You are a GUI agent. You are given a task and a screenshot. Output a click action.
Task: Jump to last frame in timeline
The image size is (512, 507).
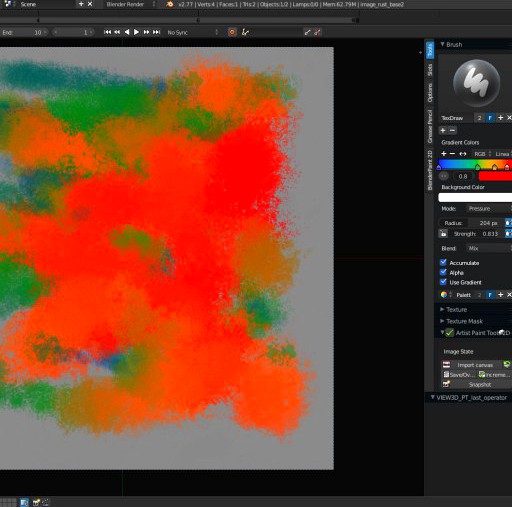pyautogui.click(x=156, y=32)
